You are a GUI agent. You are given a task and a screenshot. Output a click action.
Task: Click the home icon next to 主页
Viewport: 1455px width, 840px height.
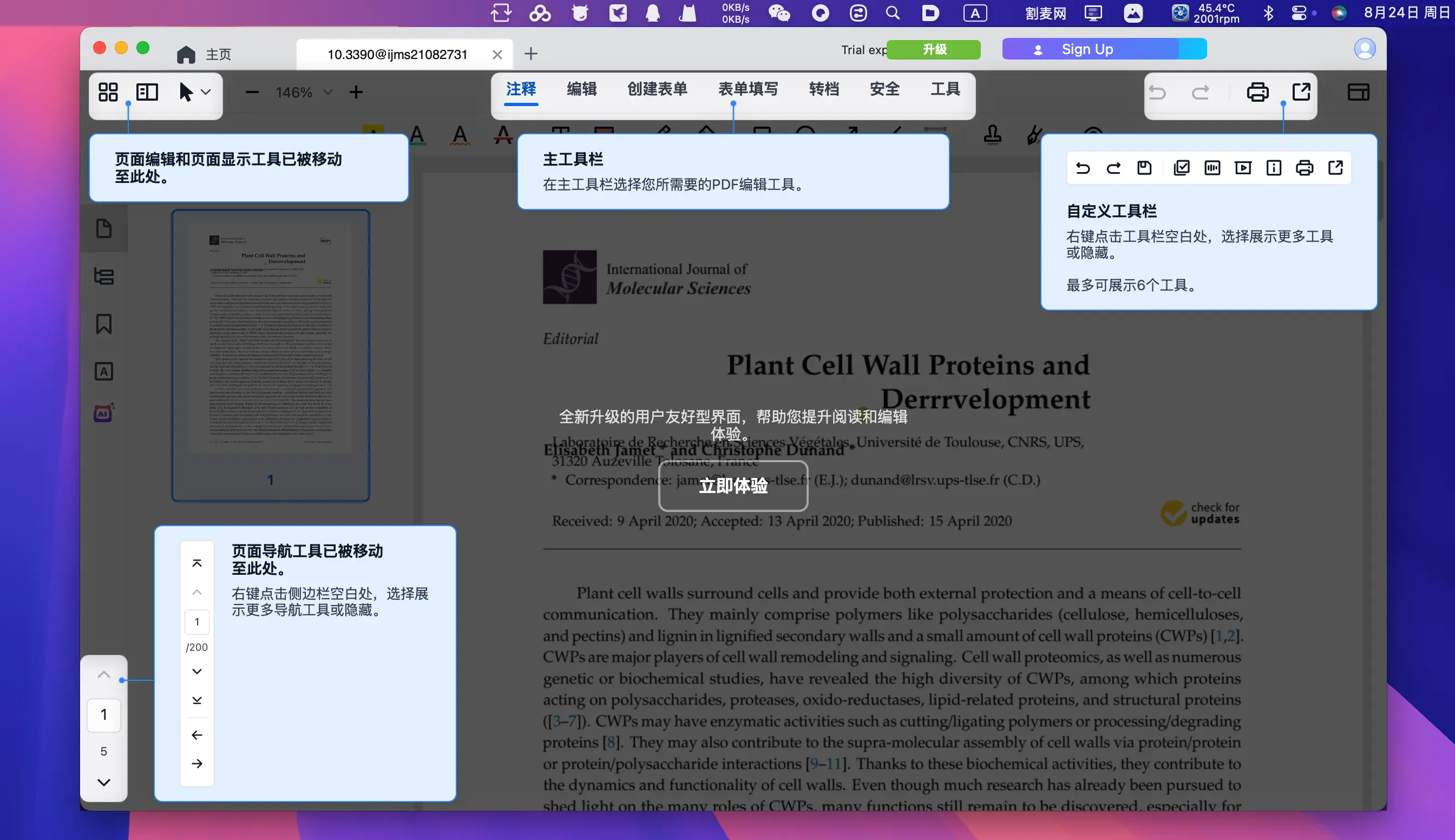pos(186,54)
